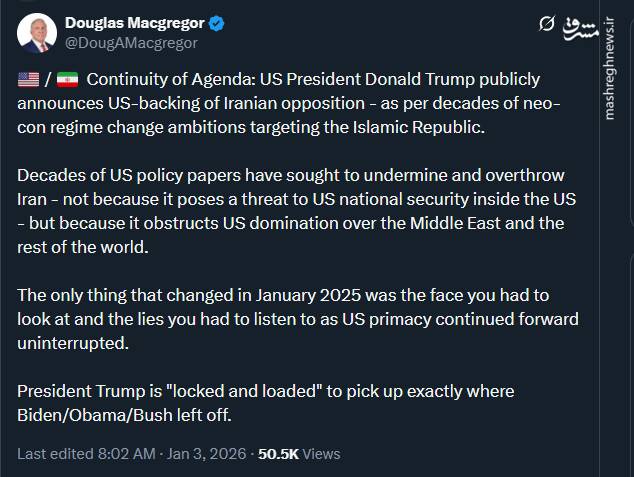This screenshot has height=477, width=634.
Task: Open the Douglas Macgregor display name link
Action: (134, 22)
